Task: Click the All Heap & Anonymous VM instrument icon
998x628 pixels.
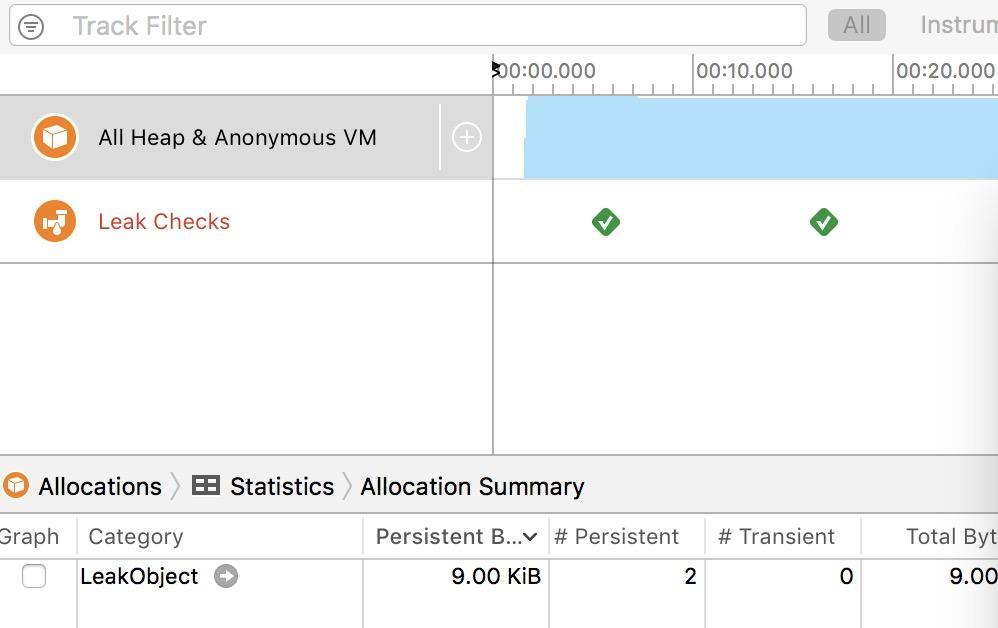Action: 55,137
